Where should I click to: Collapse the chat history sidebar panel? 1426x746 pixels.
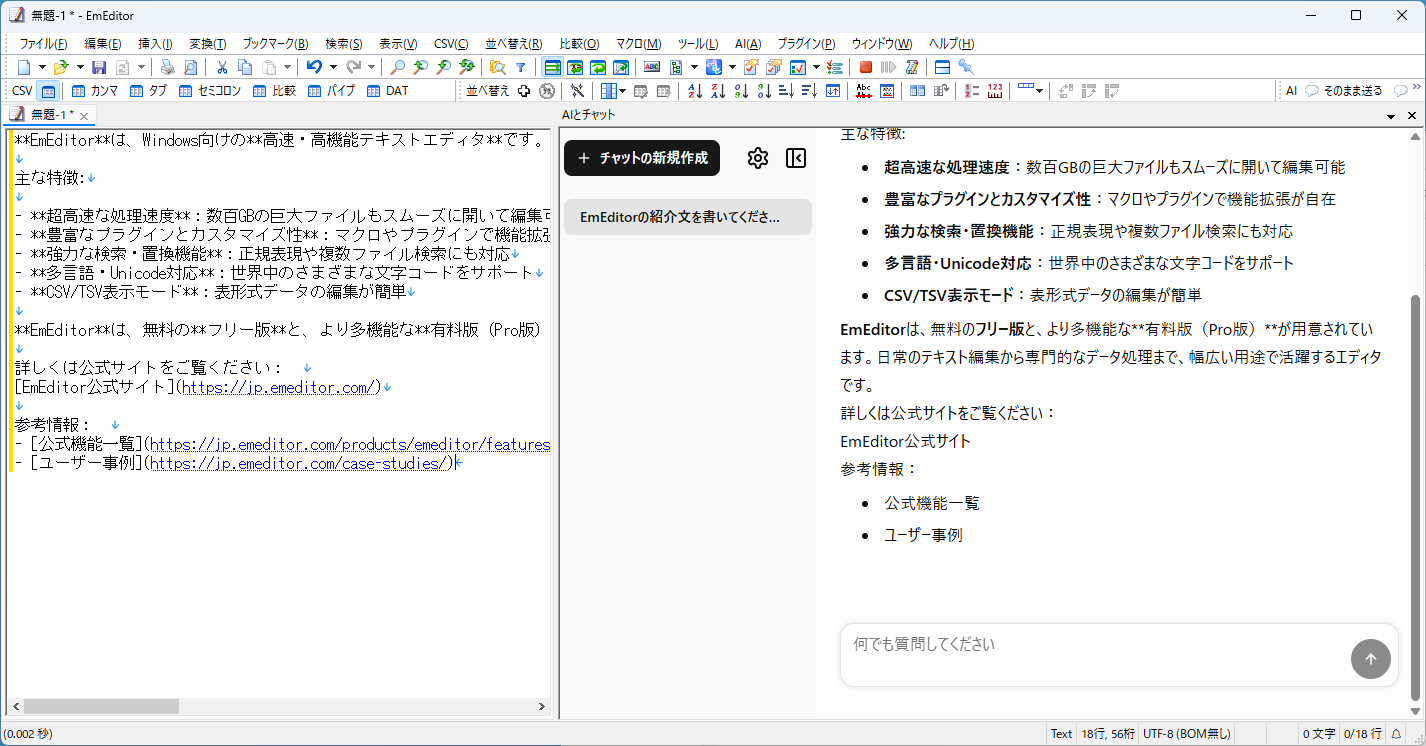point(796,157)
